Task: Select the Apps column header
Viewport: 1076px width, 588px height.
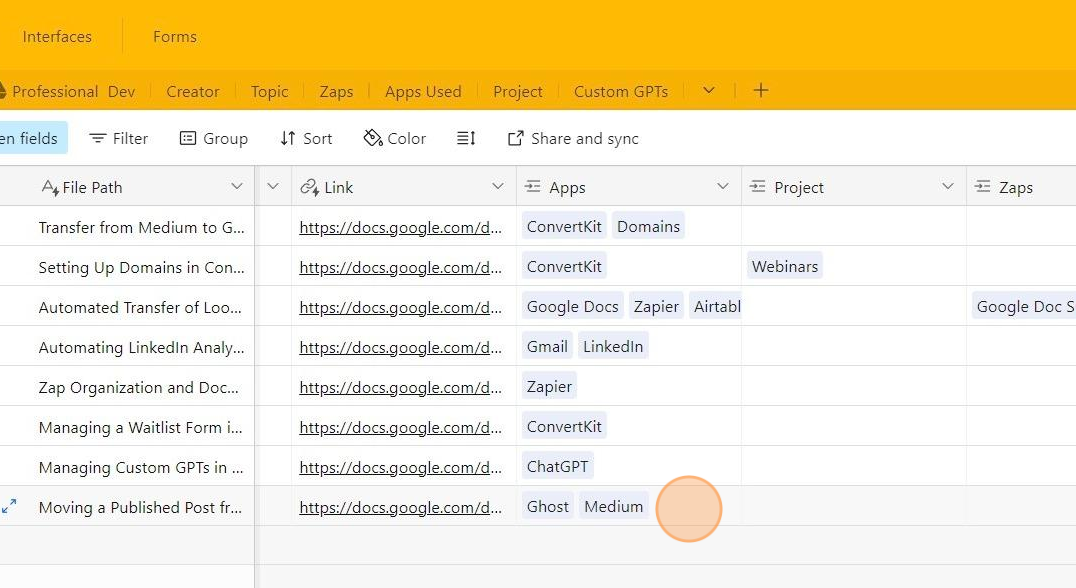Action: coord(629,187)
